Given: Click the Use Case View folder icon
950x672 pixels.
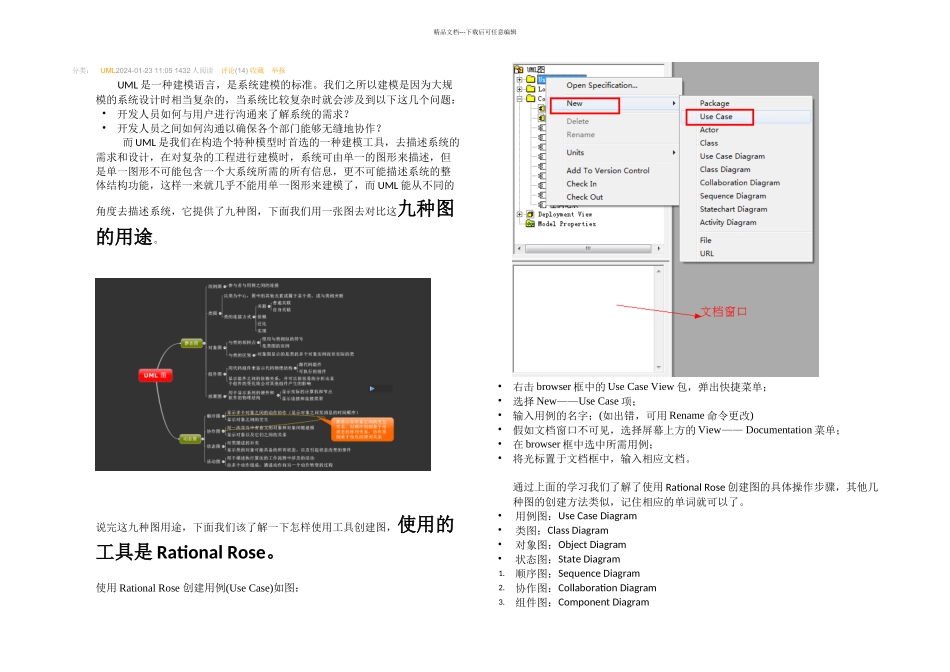Looking at the screenshot, I should coord(531,79).
